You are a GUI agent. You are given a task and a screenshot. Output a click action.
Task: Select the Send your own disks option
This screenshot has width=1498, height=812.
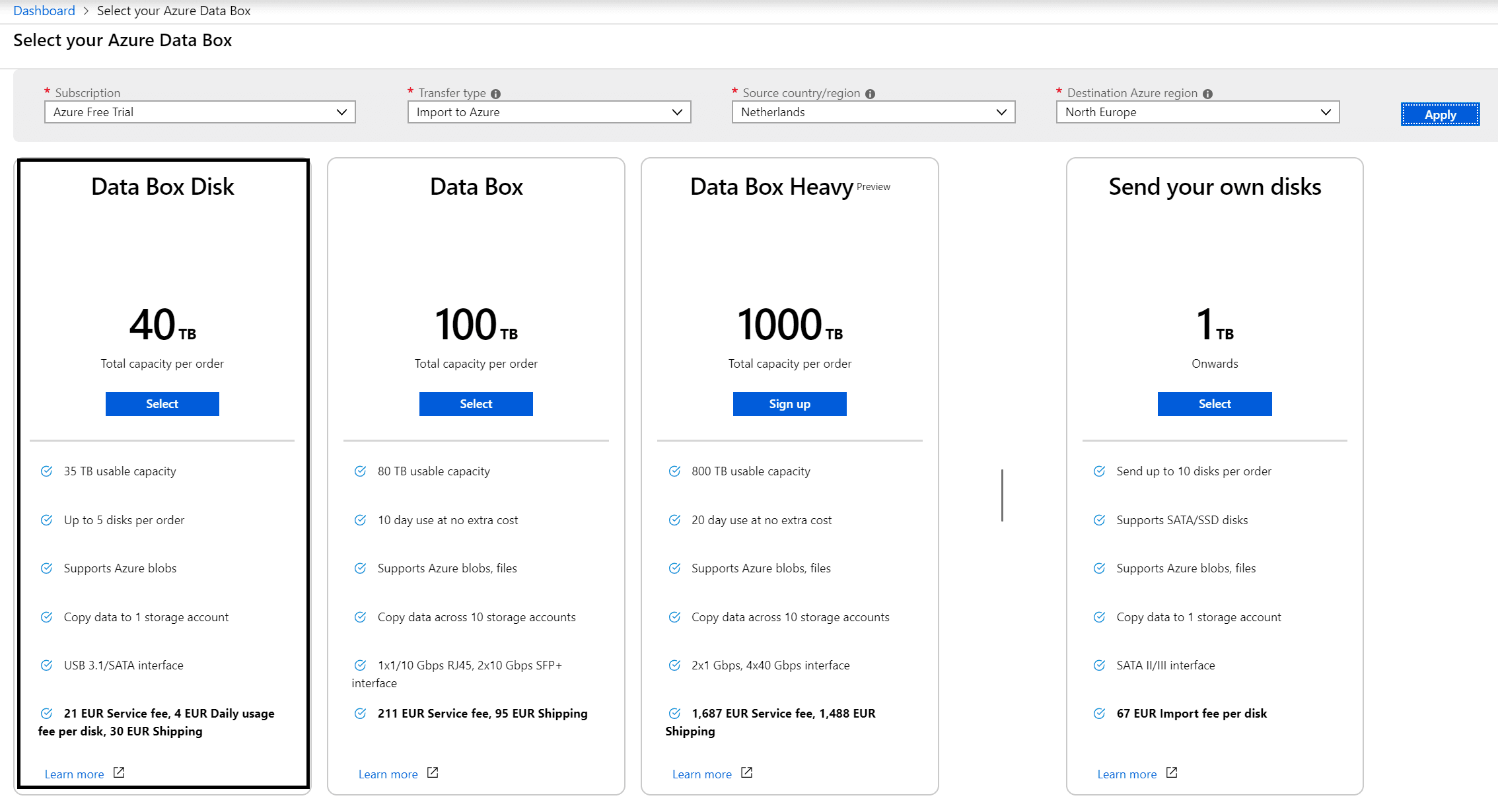click(1215, 403)
